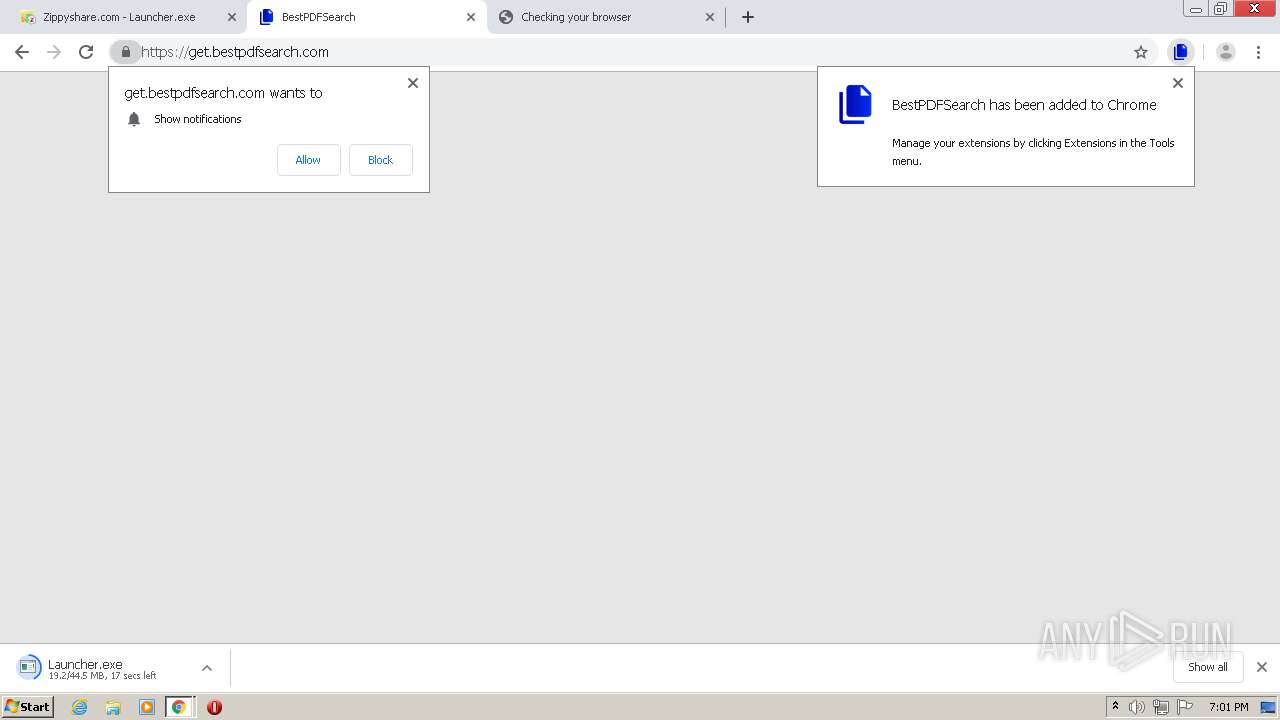1280x720 pixels.
Task: Click the 'BestPDFSearch has been added to Chrome' text
Action: tap(1024, 105)
